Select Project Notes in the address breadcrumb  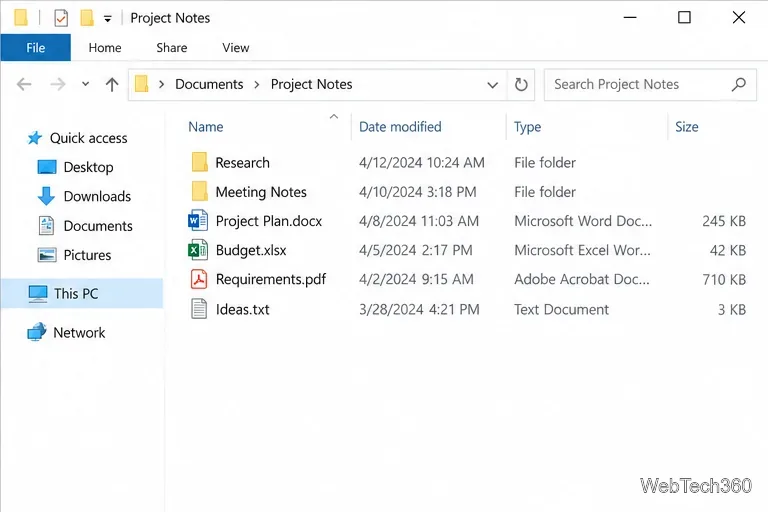312,84
